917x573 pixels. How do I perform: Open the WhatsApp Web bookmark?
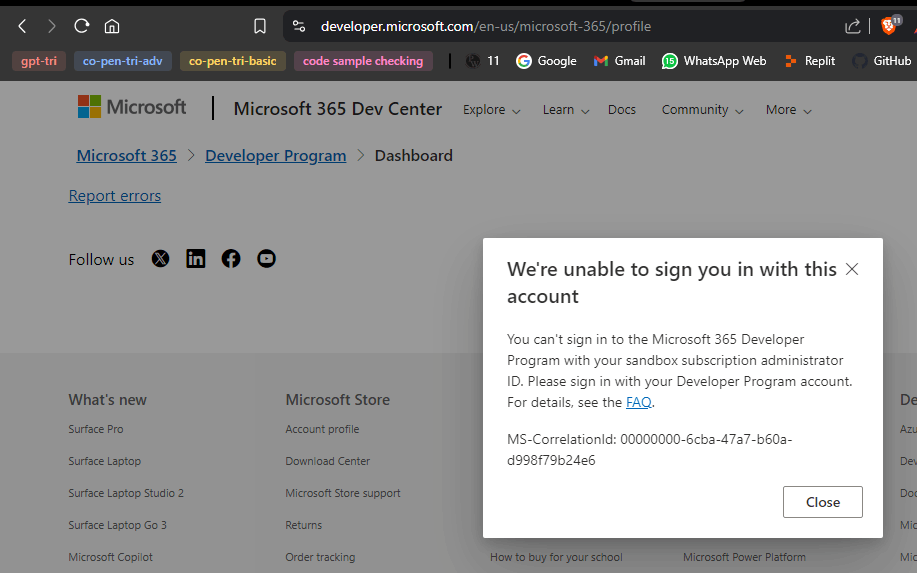point(714,61)
